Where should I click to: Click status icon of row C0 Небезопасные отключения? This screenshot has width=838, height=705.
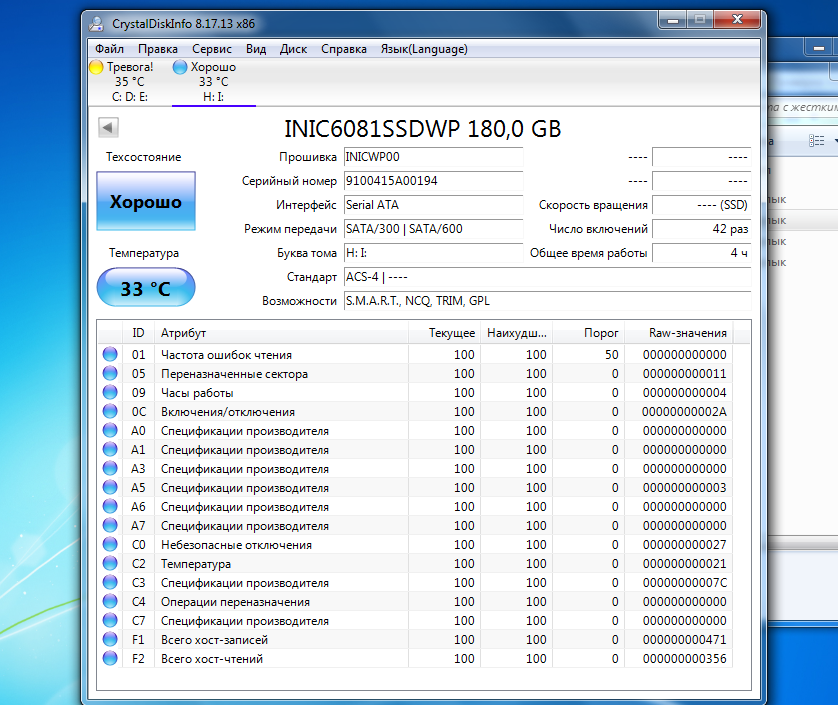110,544
